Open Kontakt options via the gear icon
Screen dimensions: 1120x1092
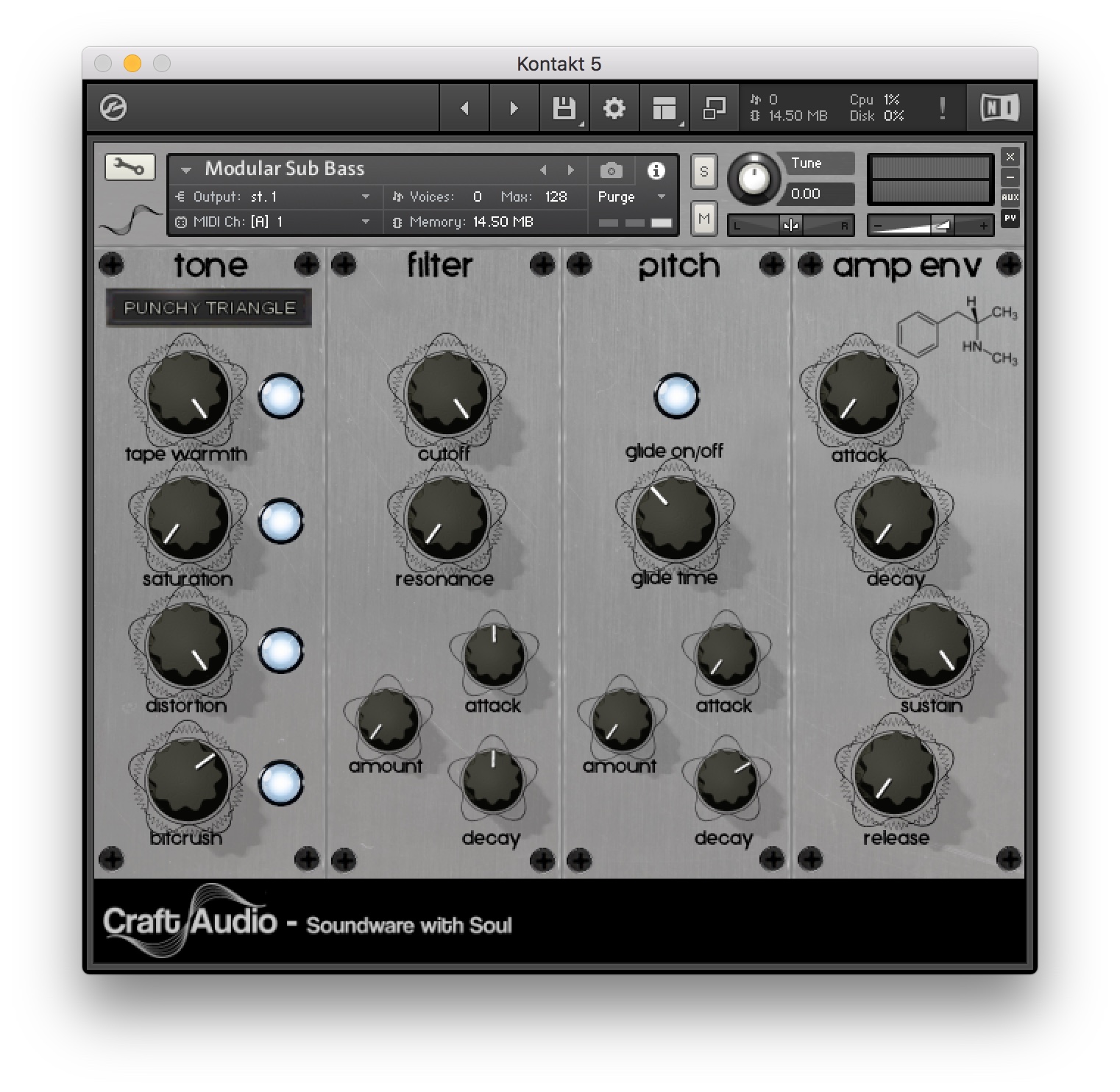(614, 107)
